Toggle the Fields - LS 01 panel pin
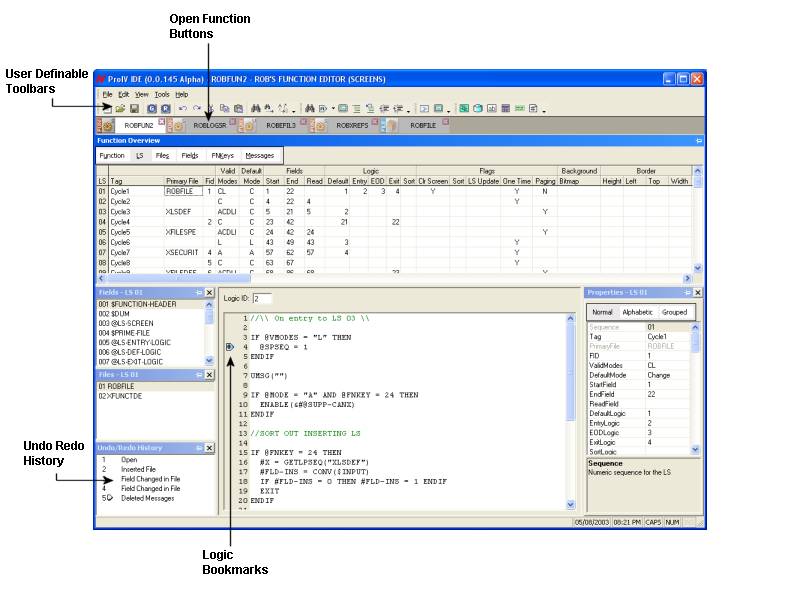800x600 pixels. pyautogui.click(x=199, y=292)
